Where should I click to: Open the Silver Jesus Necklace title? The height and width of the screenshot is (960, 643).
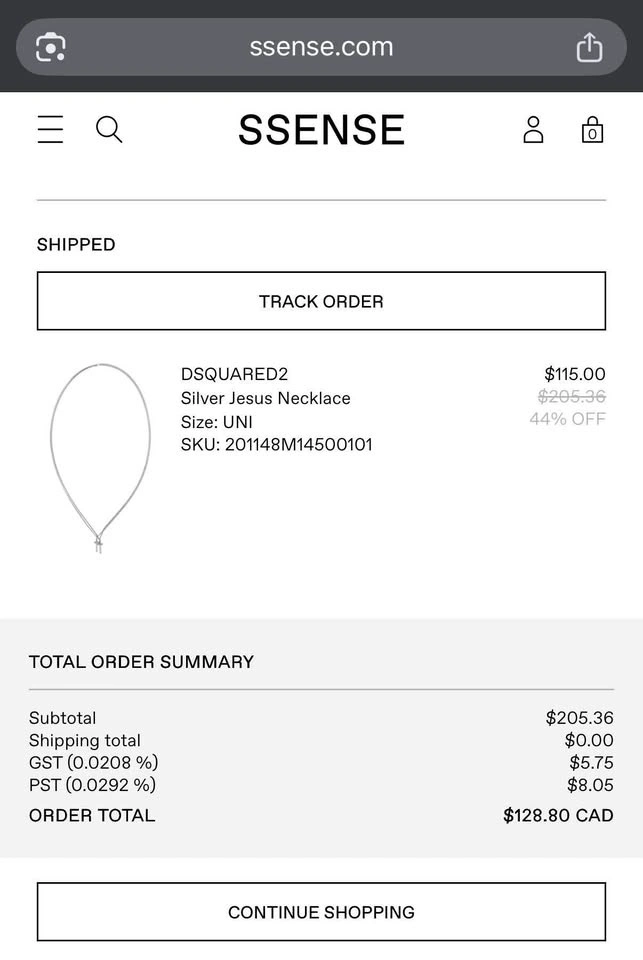click(265, 398)
